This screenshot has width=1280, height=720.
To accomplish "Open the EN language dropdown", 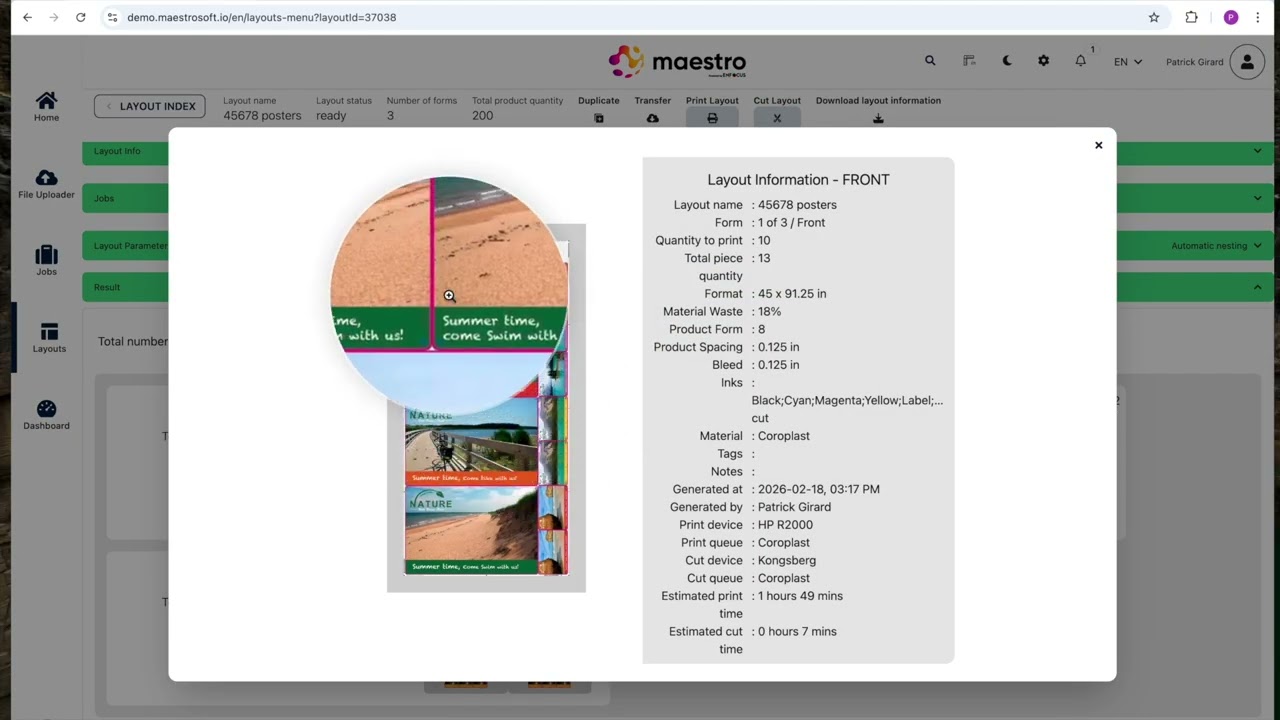I will [1128, 62].
